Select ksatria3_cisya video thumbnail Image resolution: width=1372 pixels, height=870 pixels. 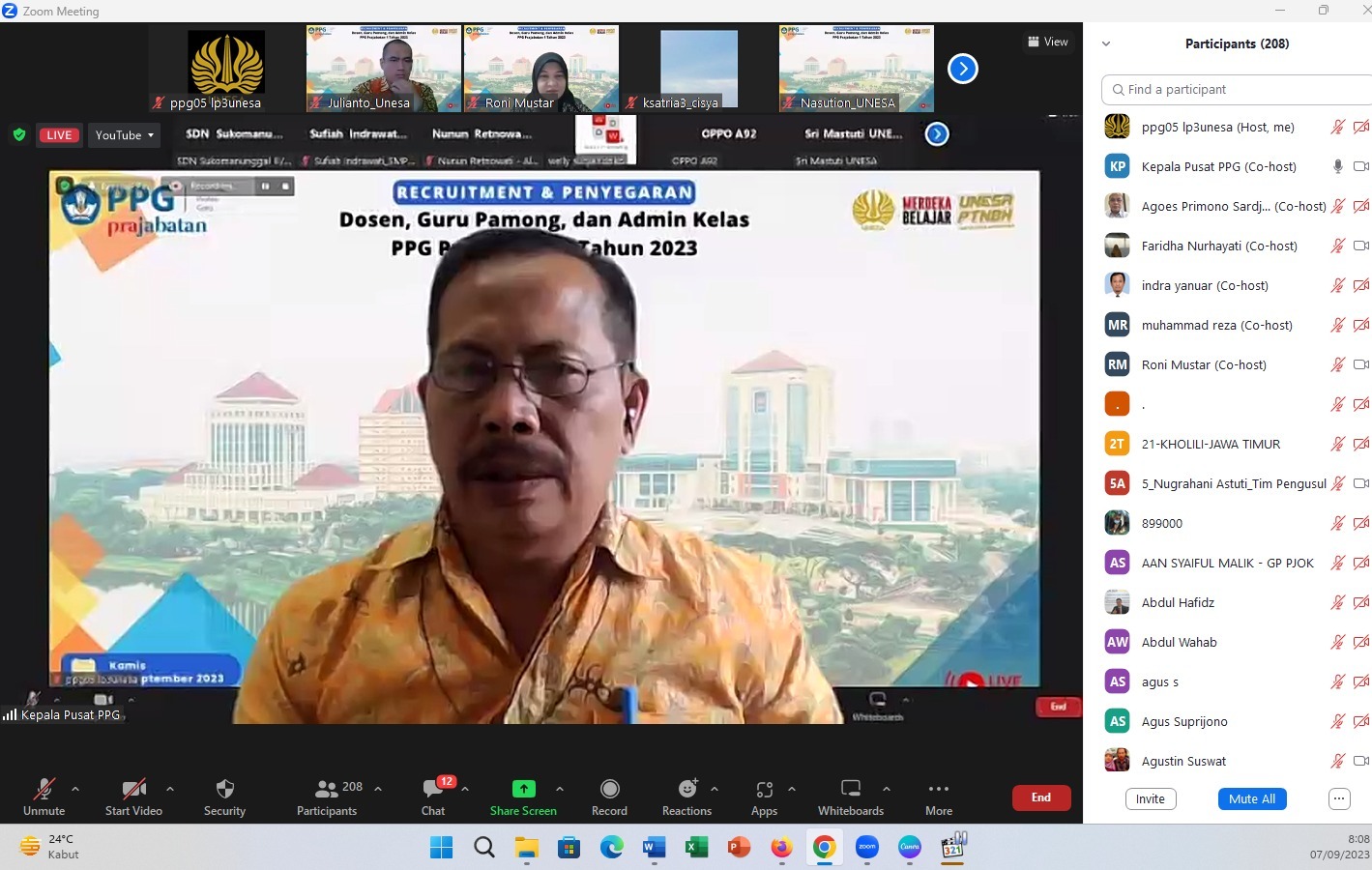(x=699, y=69)
